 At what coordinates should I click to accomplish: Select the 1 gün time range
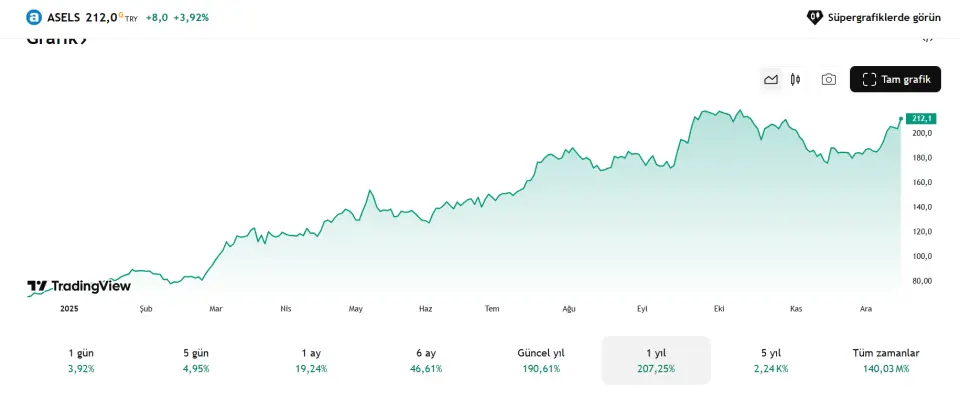pos(80,360)
